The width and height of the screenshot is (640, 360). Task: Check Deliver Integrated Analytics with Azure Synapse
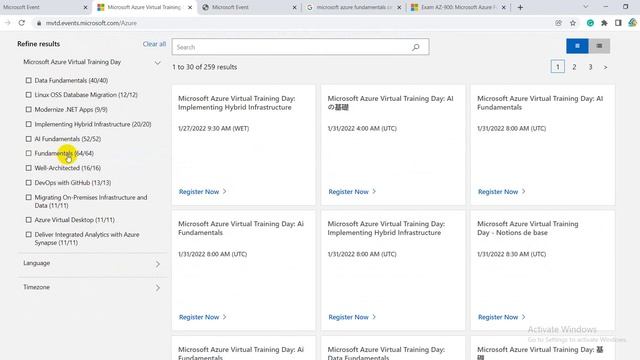[29, 234]
